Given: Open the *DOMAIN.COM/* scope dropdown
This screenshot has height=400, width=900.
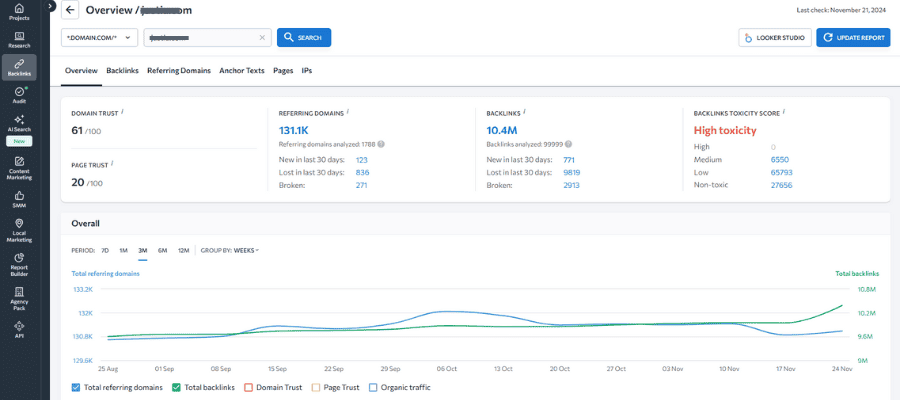Looking at the screenshot, I should click(x=99, y=37).
